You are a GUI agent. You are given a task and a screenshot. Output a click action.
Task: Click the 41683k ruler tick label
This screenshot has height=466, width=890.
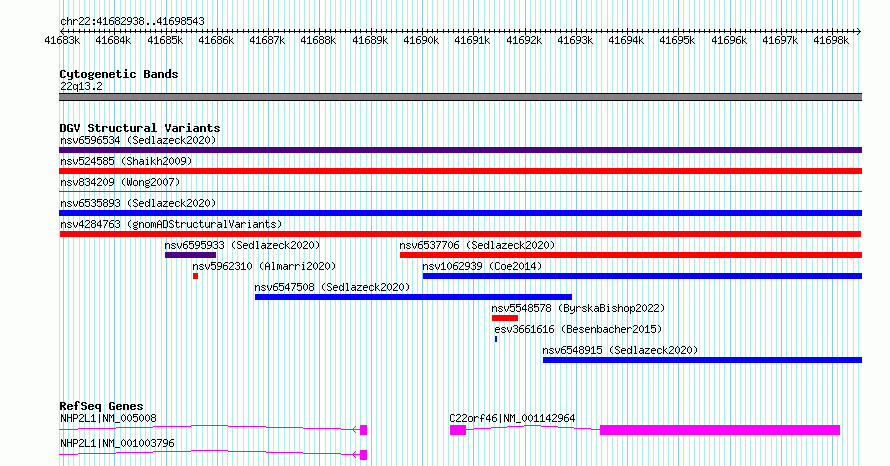62,40
